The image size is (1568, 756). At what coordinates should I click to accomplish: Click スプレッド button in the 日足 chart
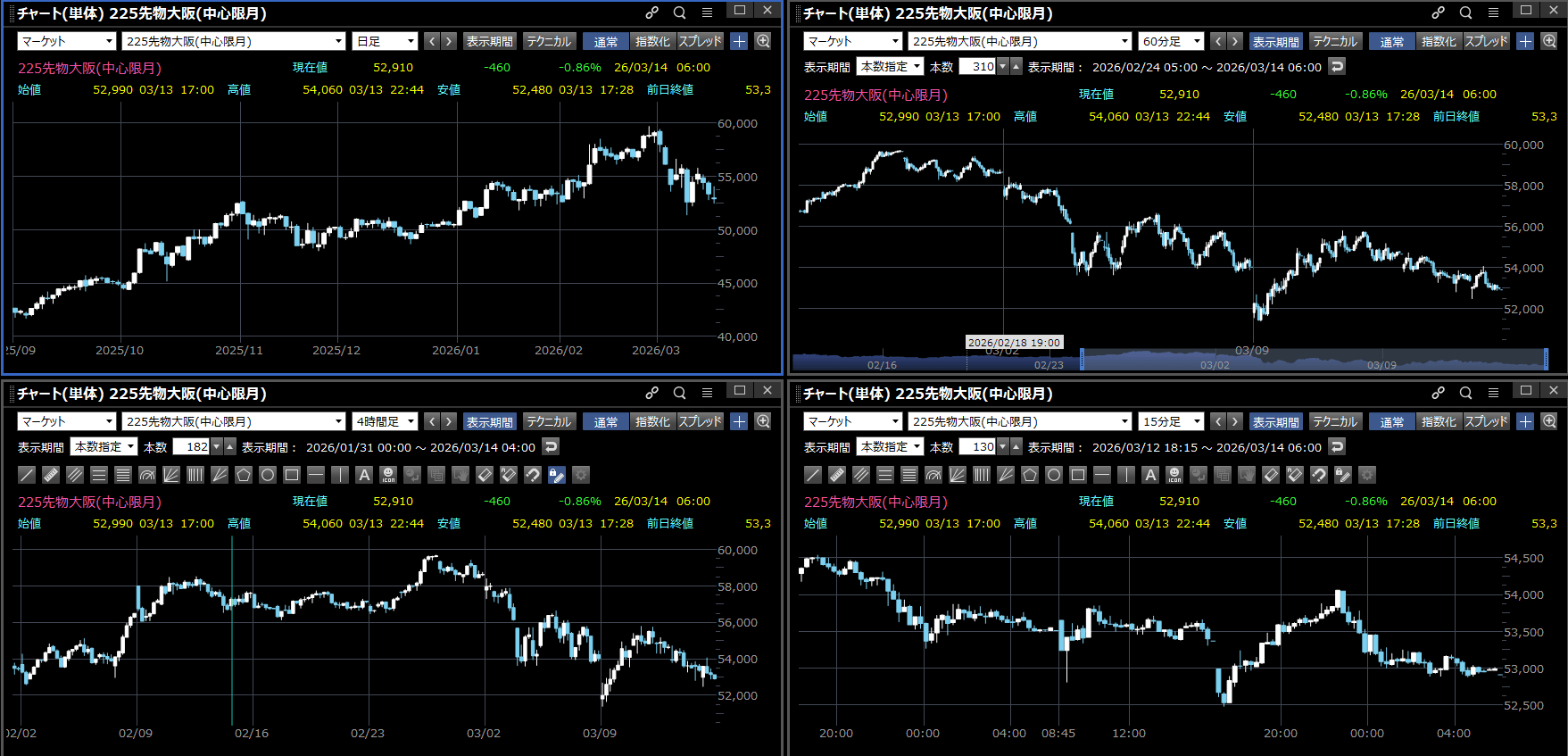click(x=700, y=41)
